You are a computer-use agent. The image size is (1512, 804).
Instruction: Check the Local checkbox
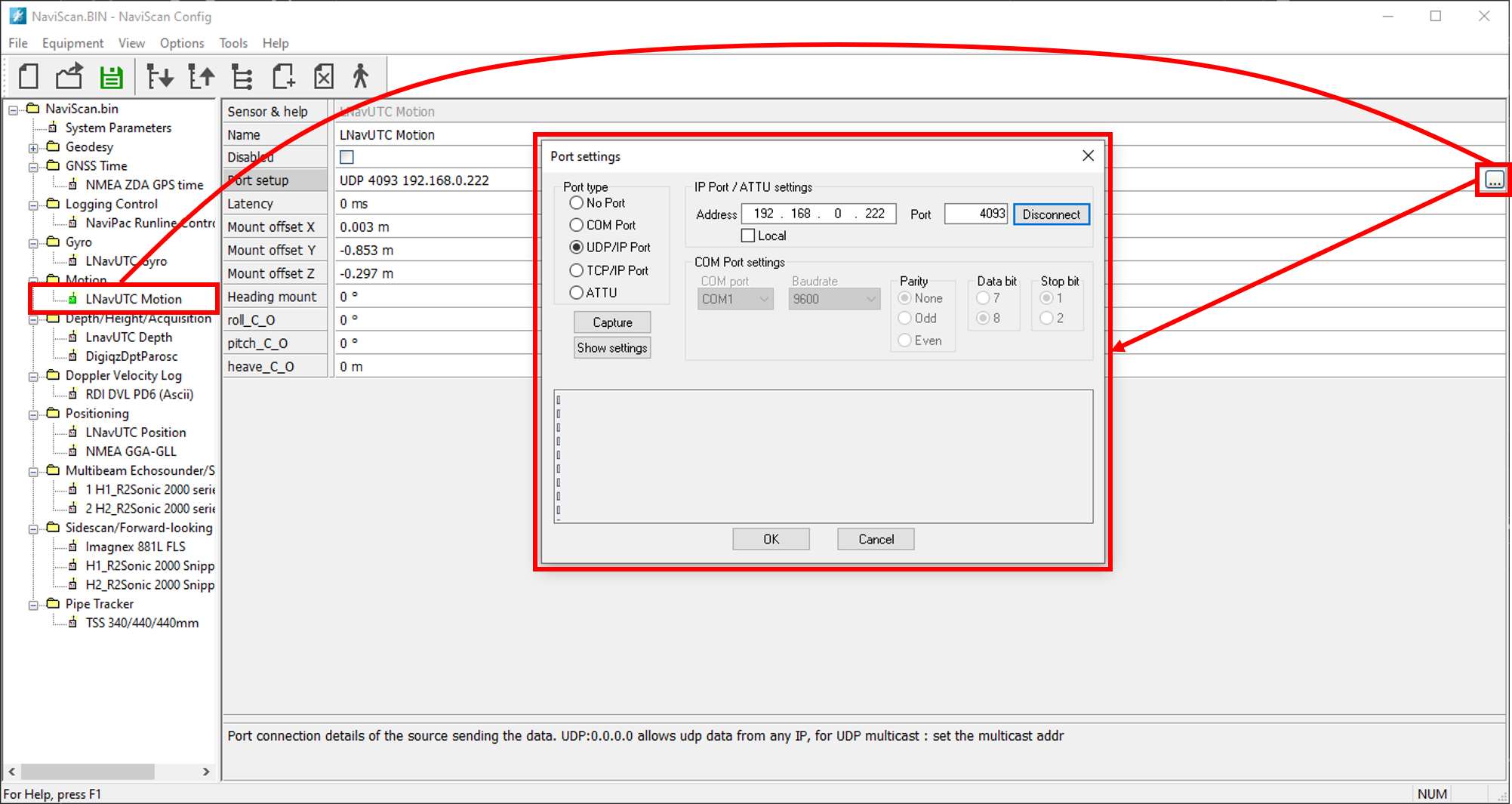tap(748, 236)
